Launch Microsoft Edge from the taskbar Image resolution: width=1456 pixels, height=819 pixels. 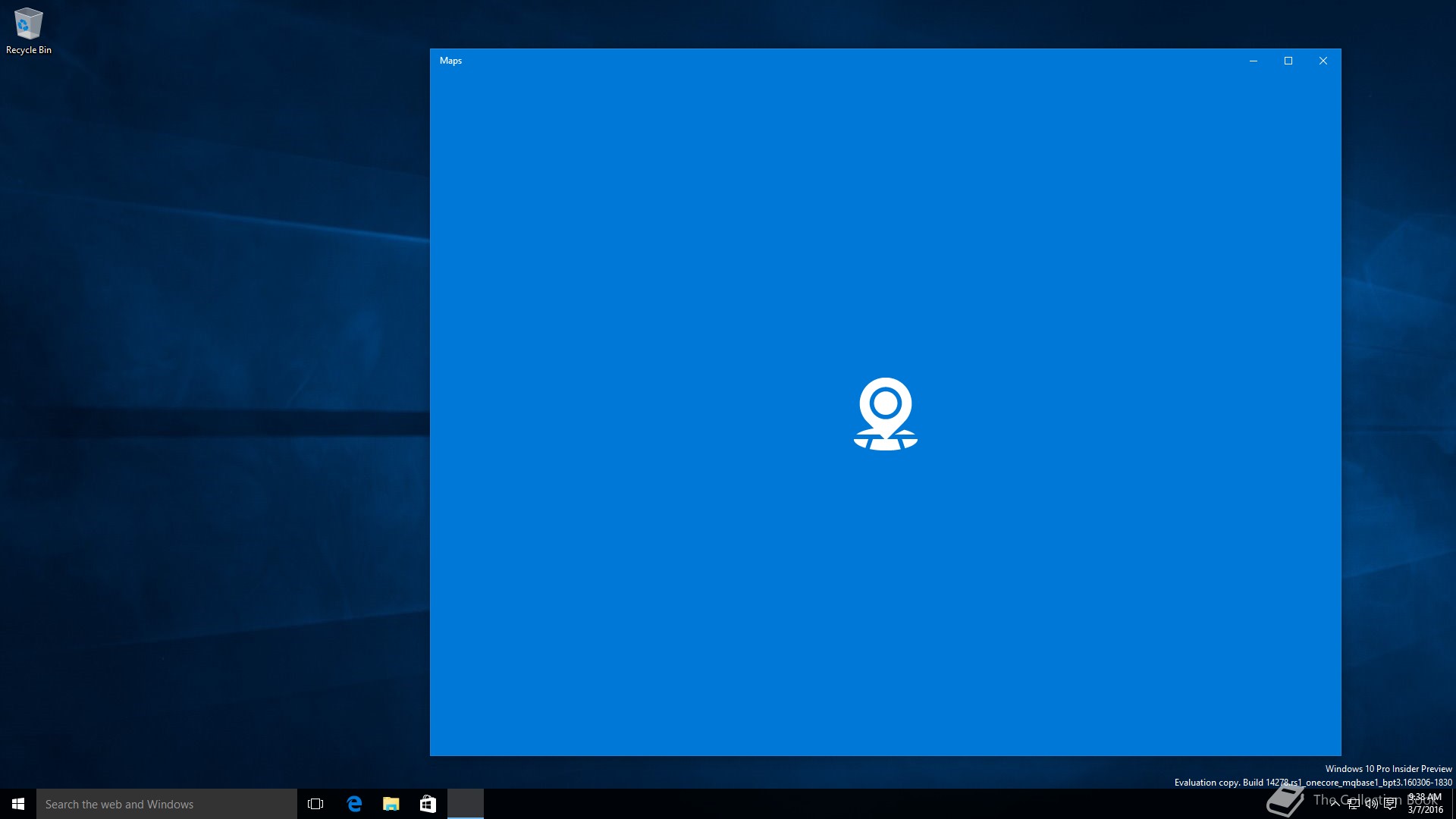[x=354, y=804]
